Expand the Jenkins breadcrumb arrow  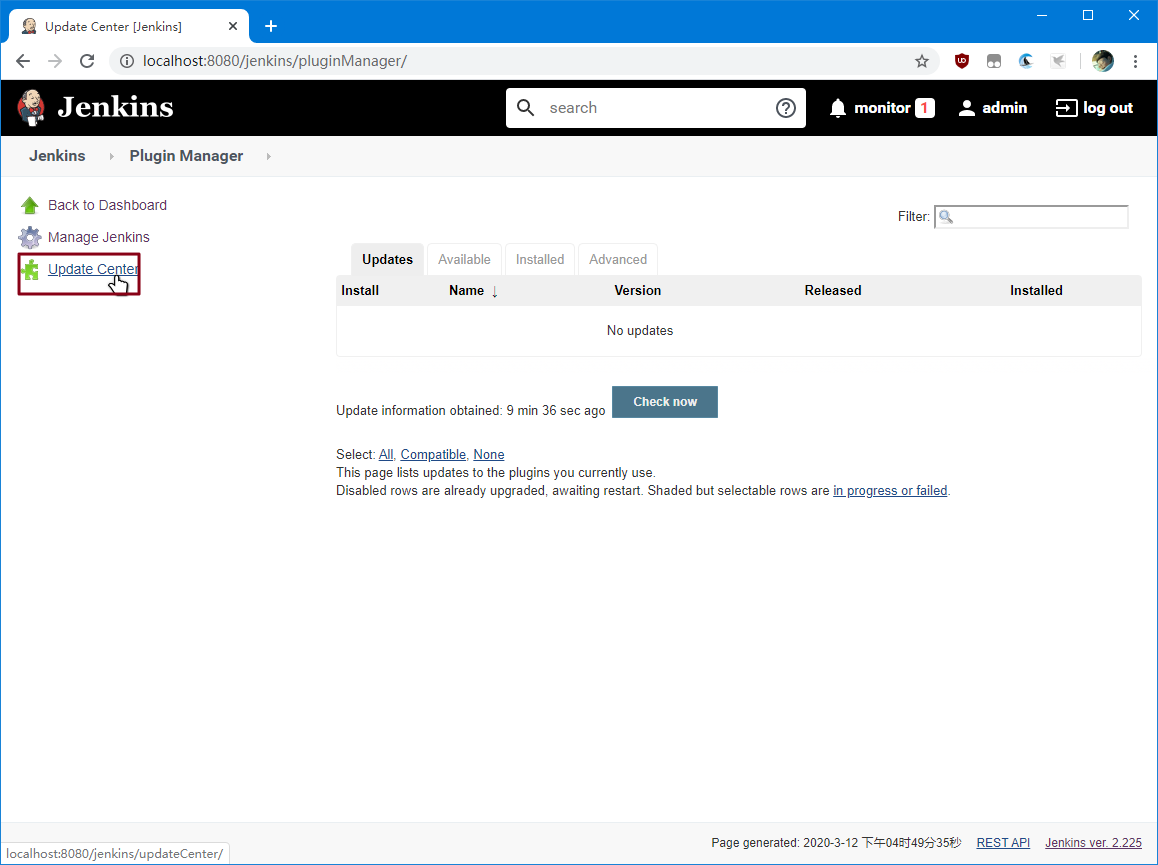coord(111,156)
